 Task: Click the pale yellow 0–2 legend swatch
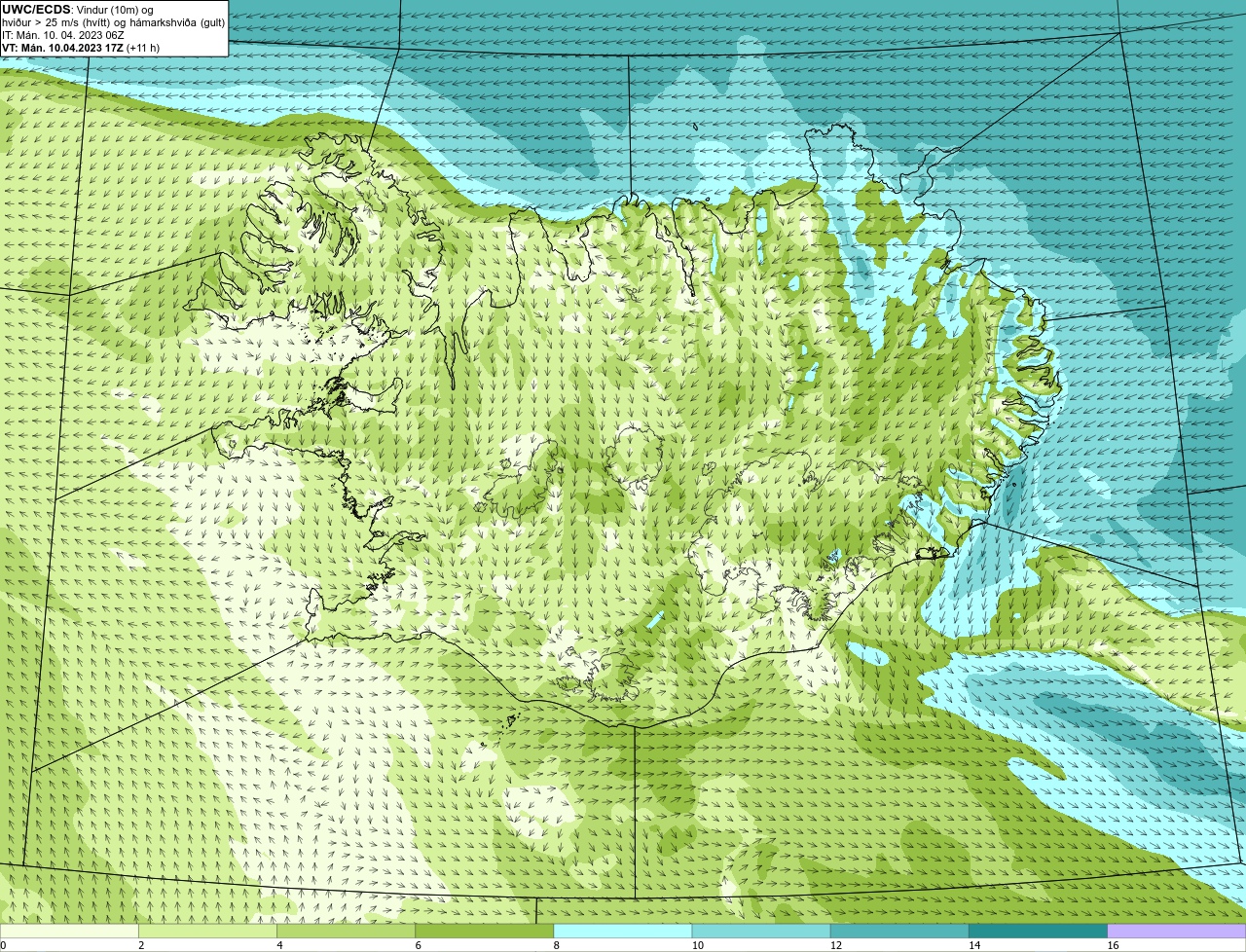(70, 932)
